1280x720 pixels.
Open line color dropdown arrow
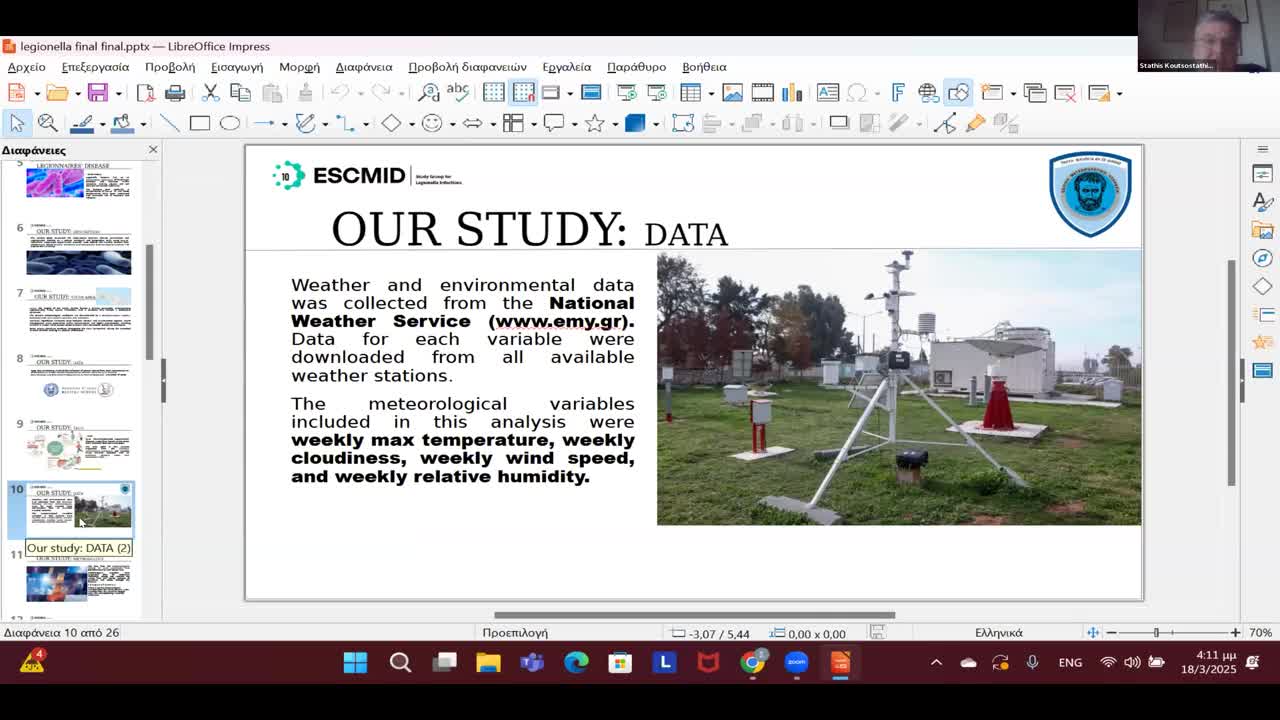(102, 123)
